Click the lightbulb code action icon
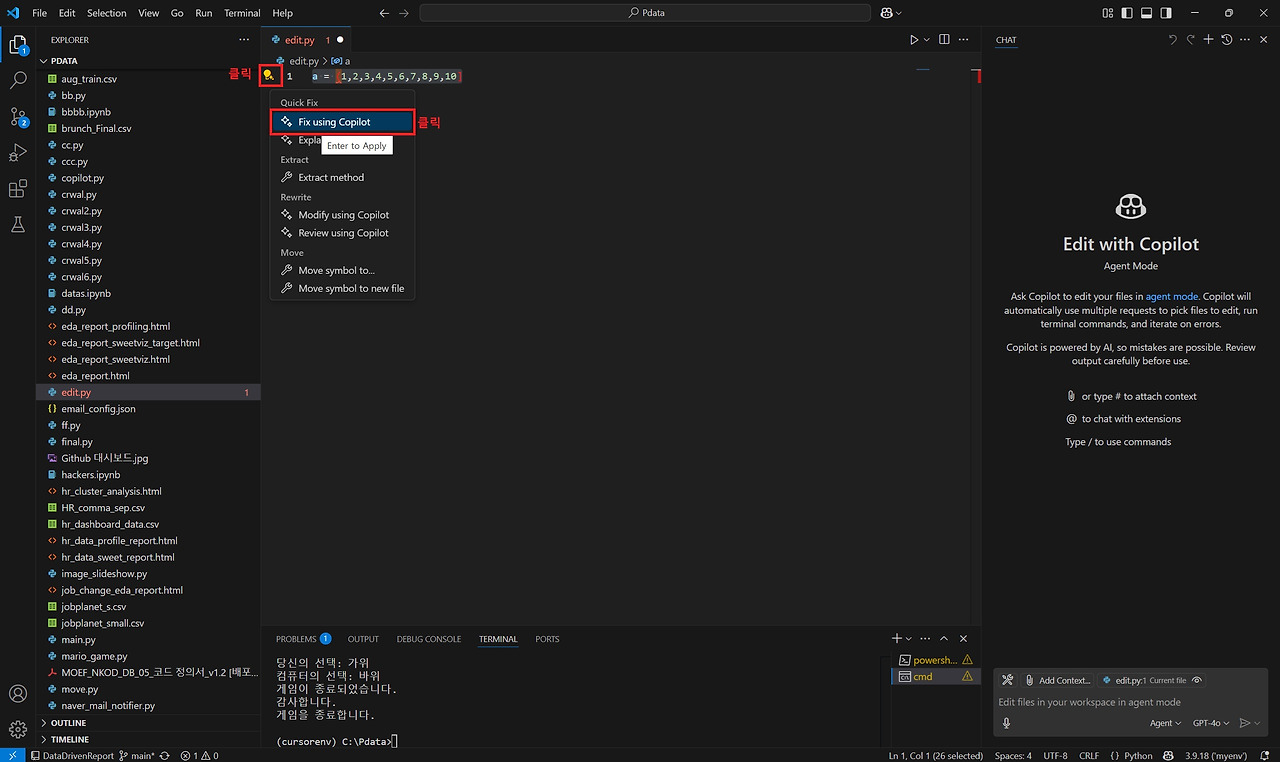This screenshot has width=1280, height=762. (268, 75)
